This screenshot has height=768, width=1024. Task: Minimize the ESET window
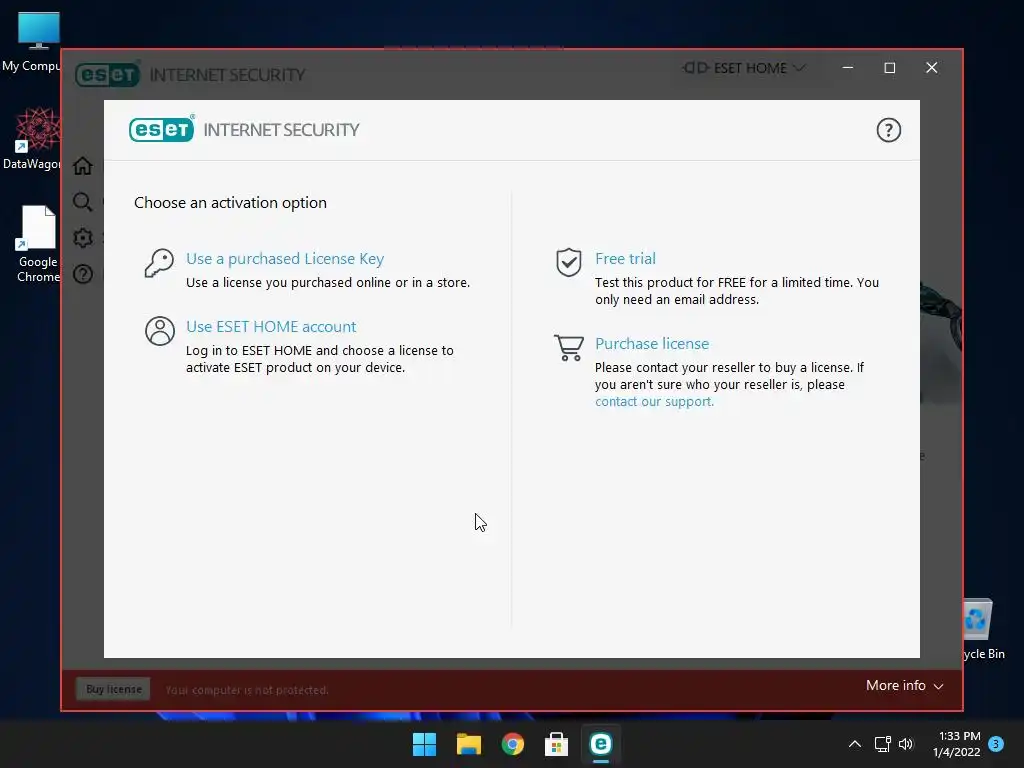pos(848,68)
